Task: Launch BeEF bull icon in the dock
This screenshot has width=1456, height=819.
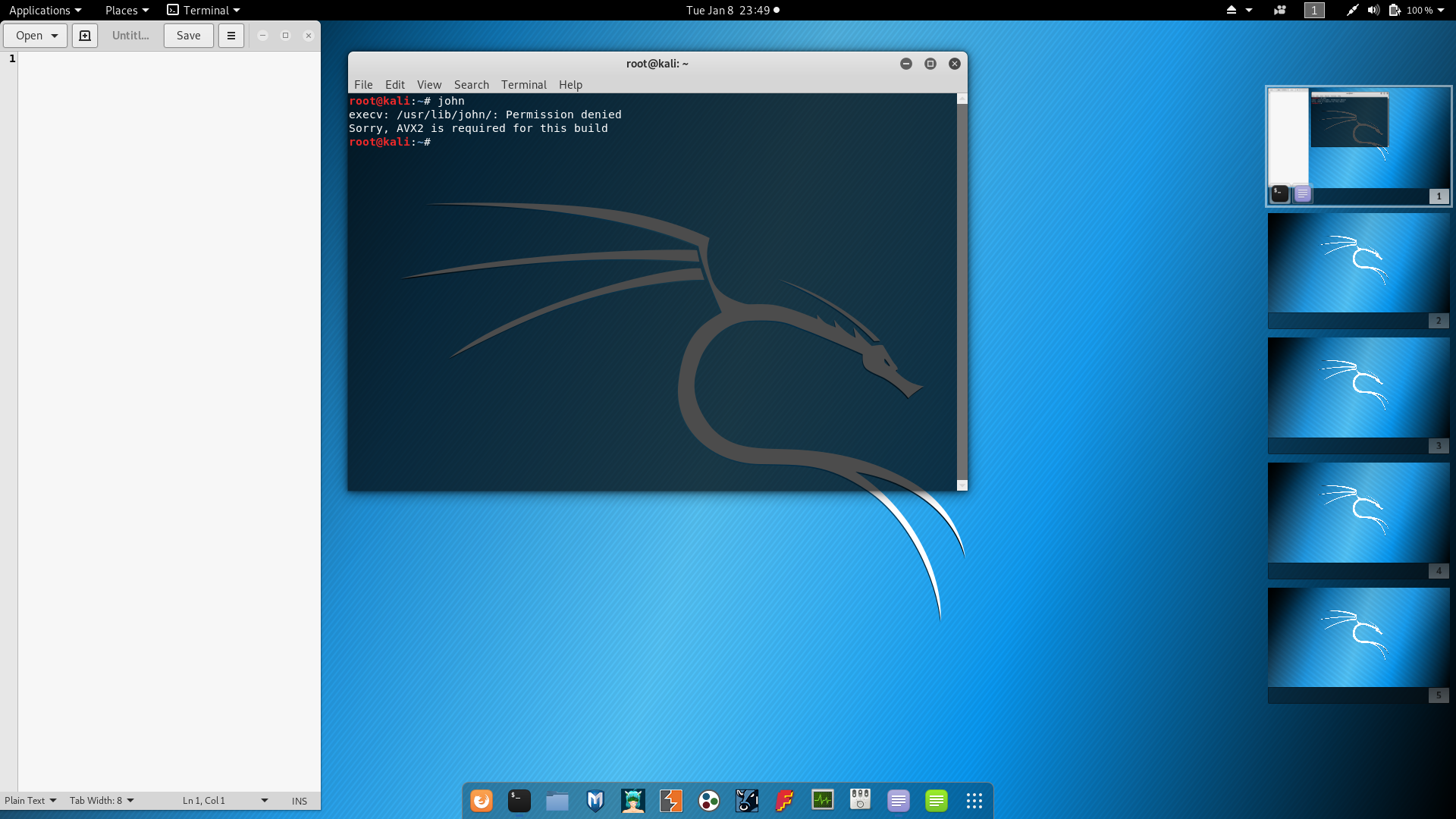Action: [747, 801]
